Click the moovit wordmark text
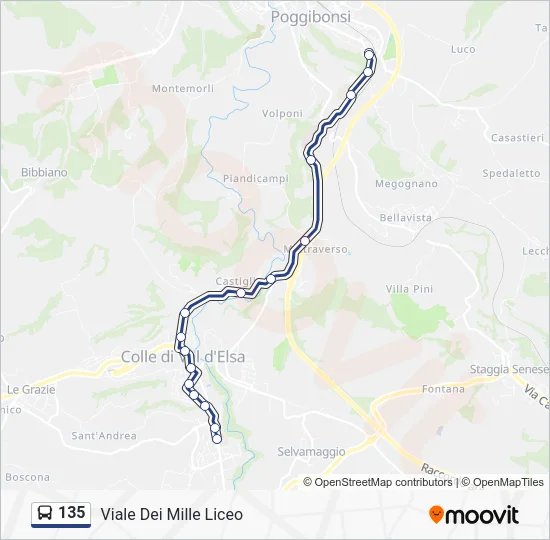550x540 pixels. [x=481, y=515]
